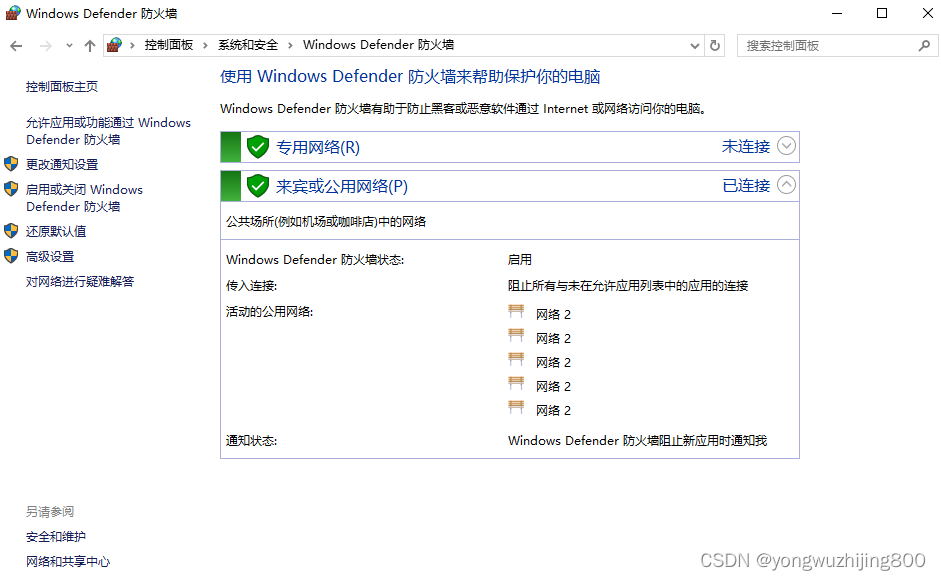Click the search magnifier icon
941x580 pixels.
924,45
